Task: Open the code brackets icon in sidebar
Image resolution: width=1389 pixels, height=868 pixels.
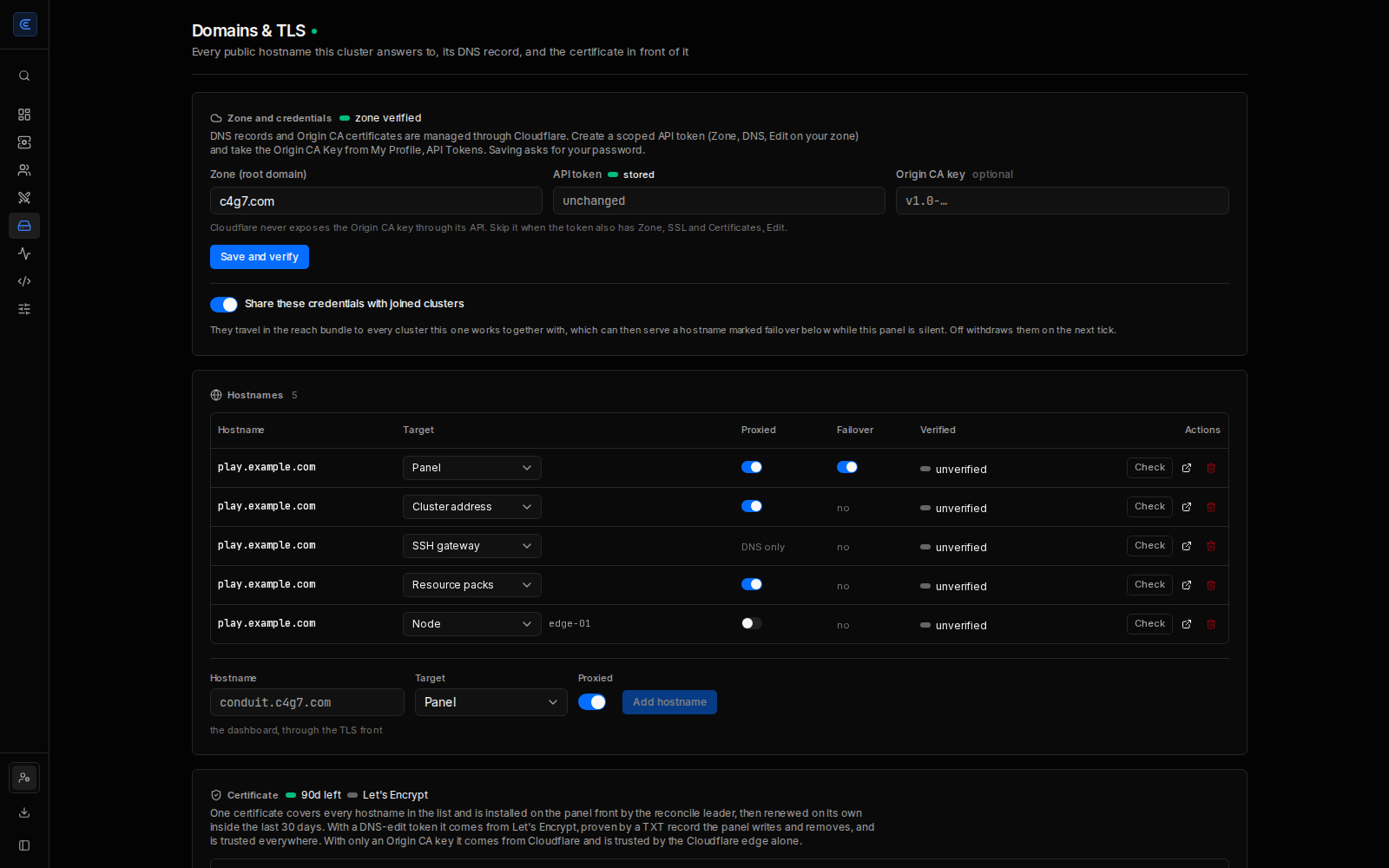Action: 24,281
